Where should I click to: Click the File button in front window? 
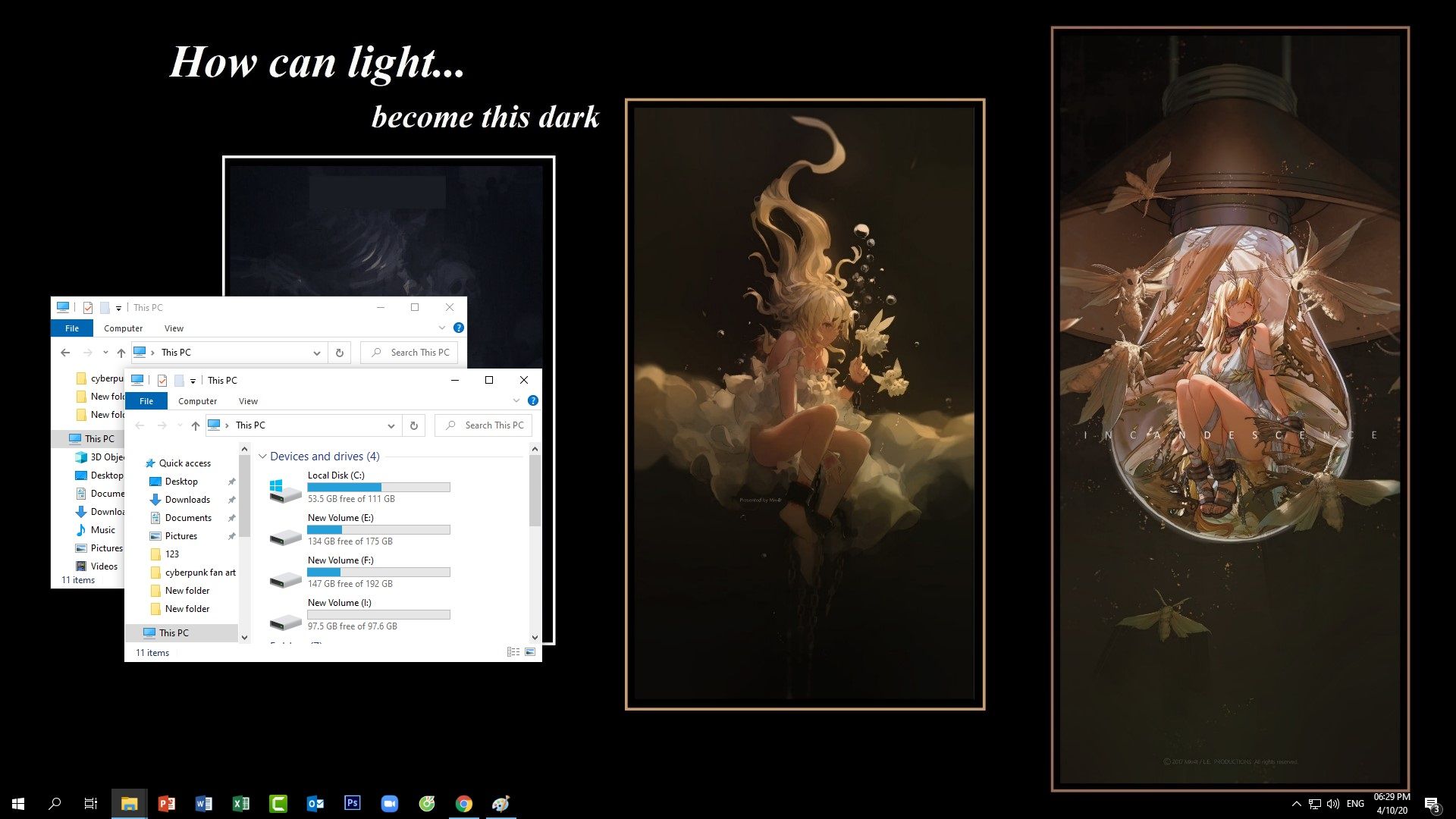(x=146, y=401)
